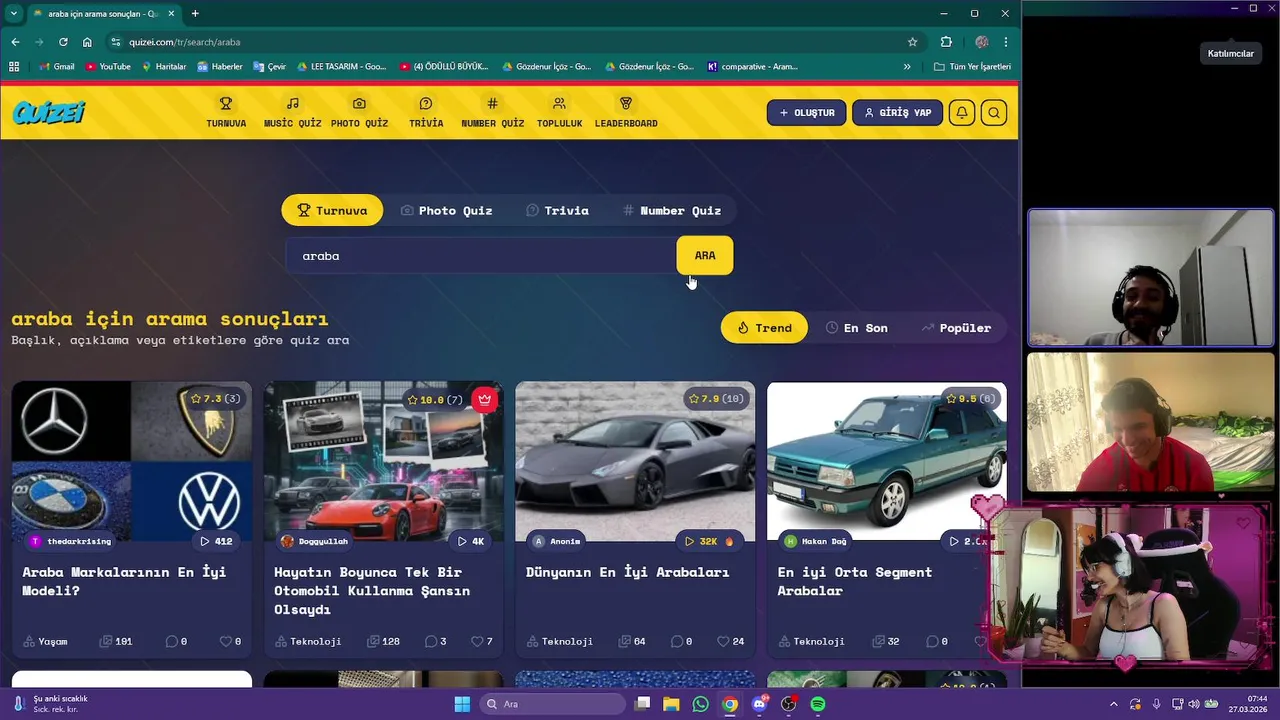Open Music Quiz from the header navigation
This screenshot has height=720, width=1280.
(292, 112)
